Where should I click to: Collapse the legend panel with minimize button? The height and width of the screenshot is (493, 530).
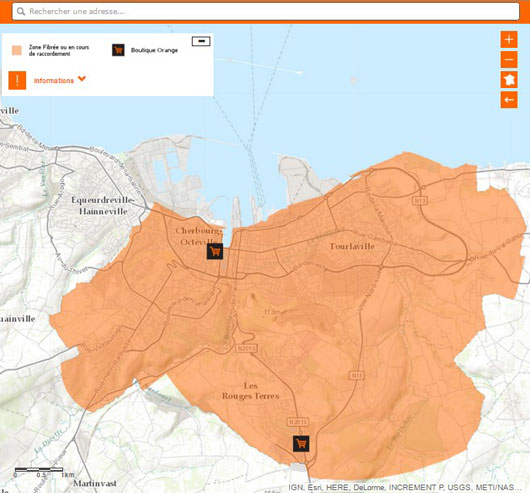click(x=201, y=41)
